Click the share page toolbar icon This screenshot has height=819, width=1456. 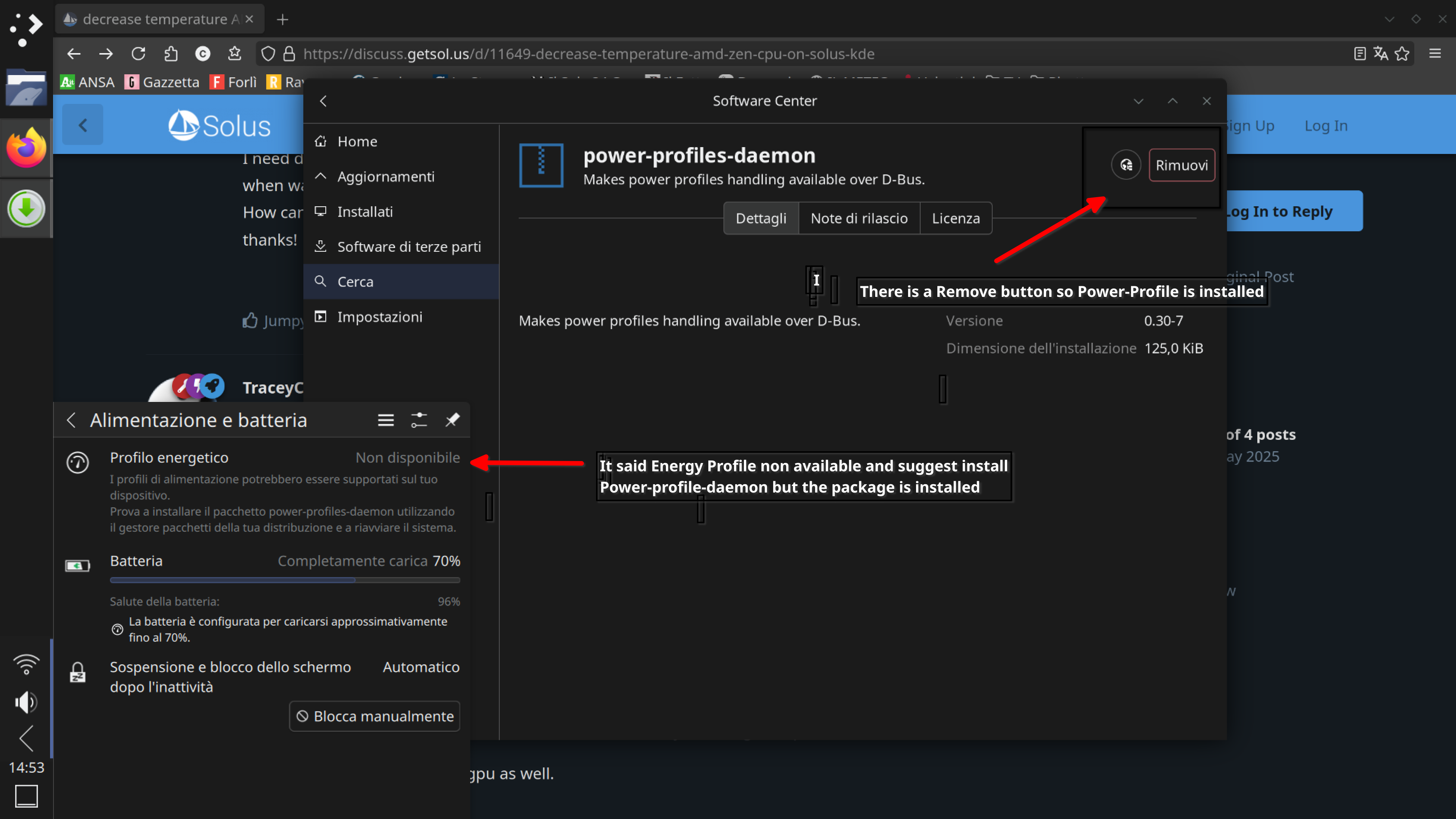coord(171,54)
